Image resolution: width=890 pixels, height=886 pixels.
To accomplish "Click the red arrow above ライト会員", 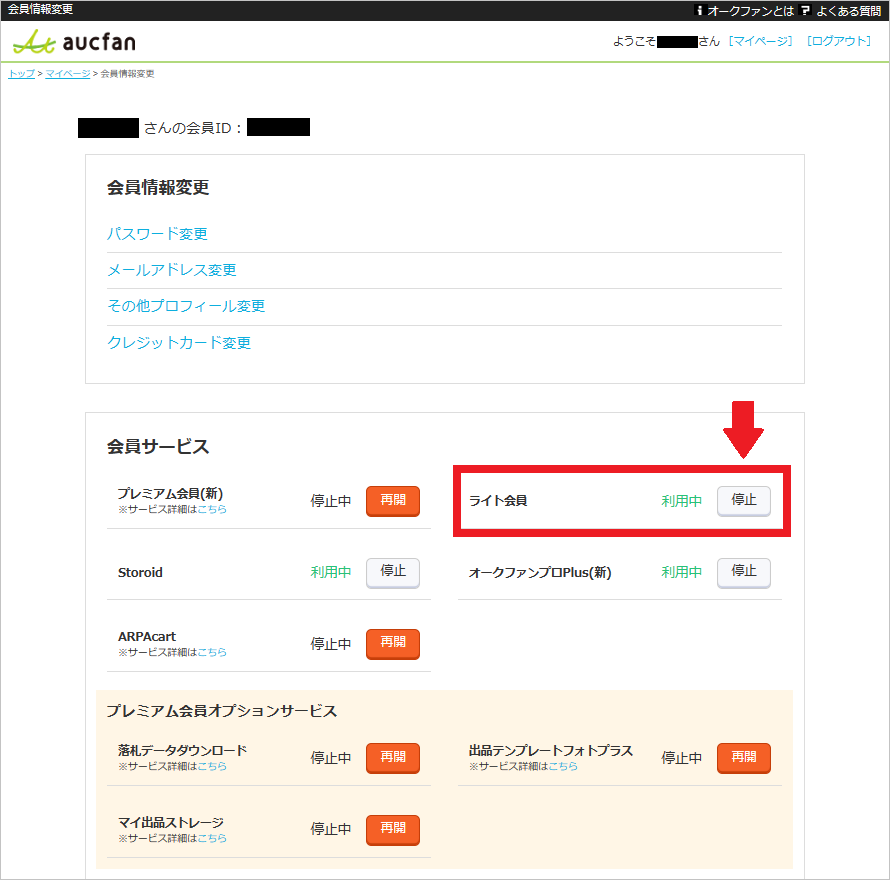I will 744,428.
